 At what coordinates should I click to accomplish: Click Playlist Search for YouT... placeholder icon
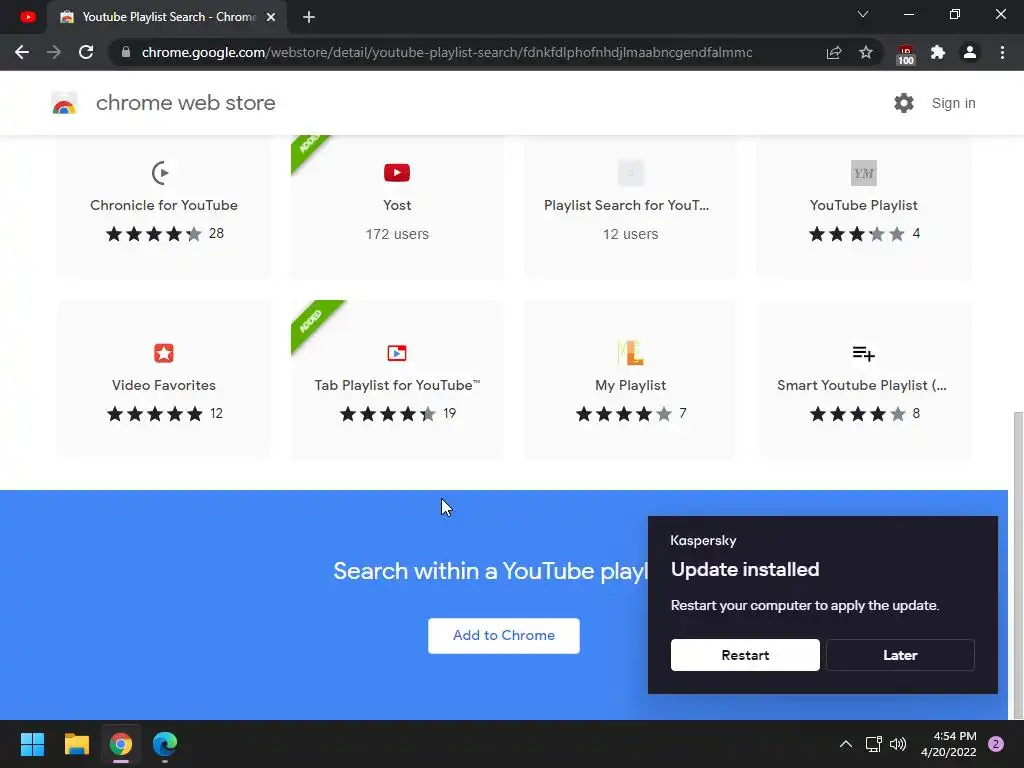pyautogui.click(x=631, y=173)
